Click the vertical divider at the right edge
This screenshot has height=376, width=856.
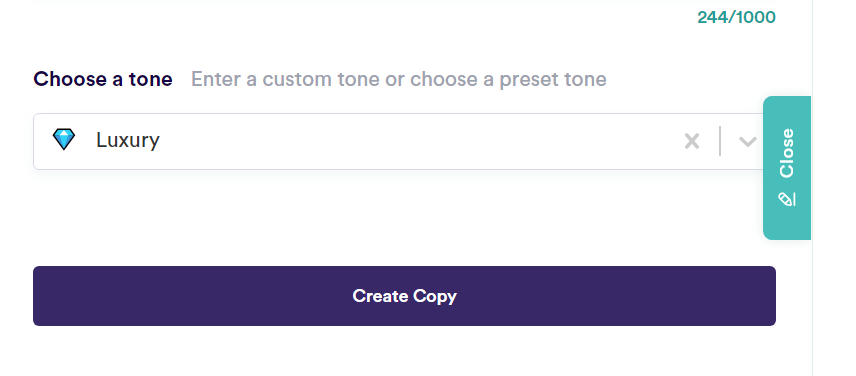coord(812,188)
